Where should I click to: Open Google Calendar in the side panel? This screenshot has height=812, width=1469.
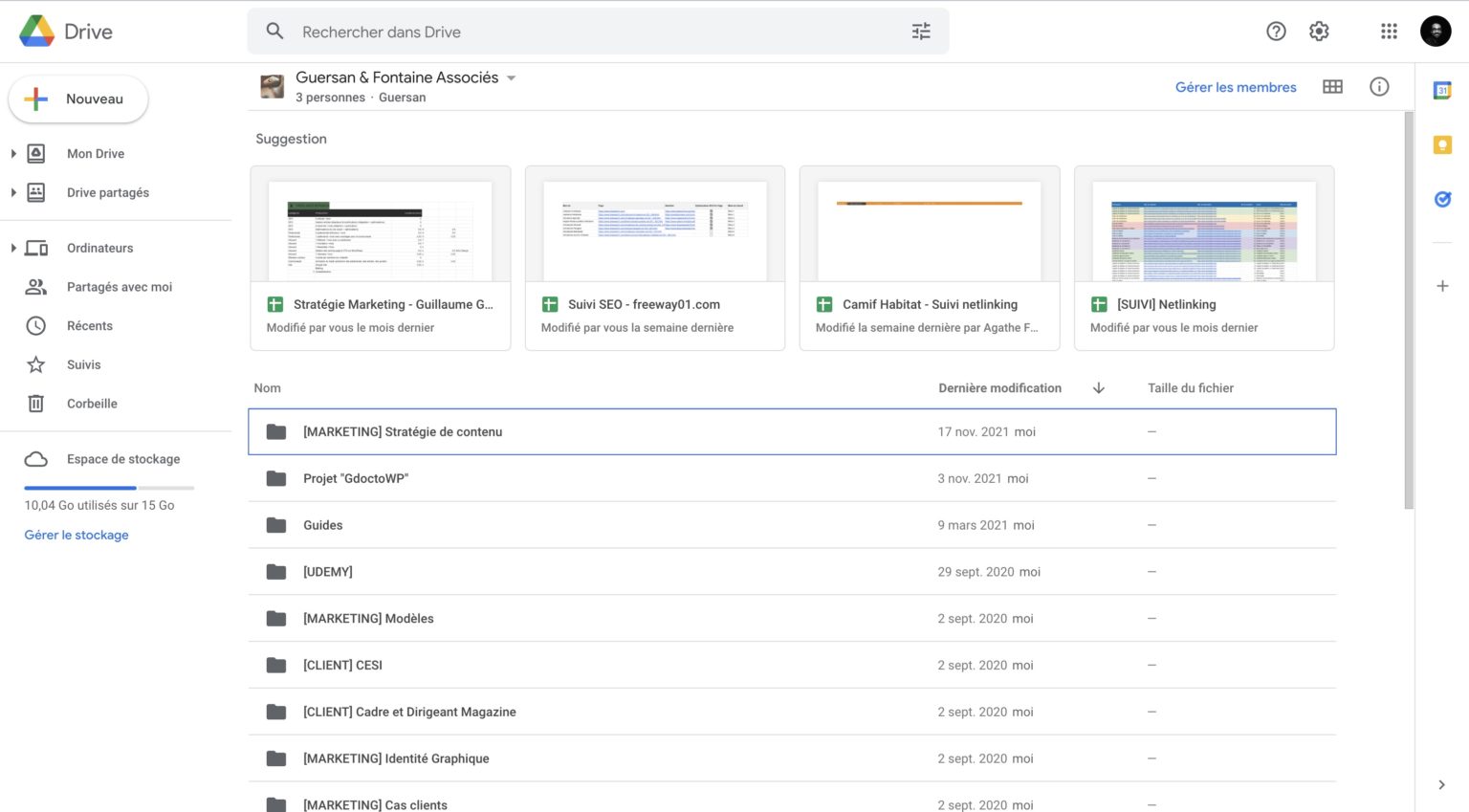click(1442, 90)
